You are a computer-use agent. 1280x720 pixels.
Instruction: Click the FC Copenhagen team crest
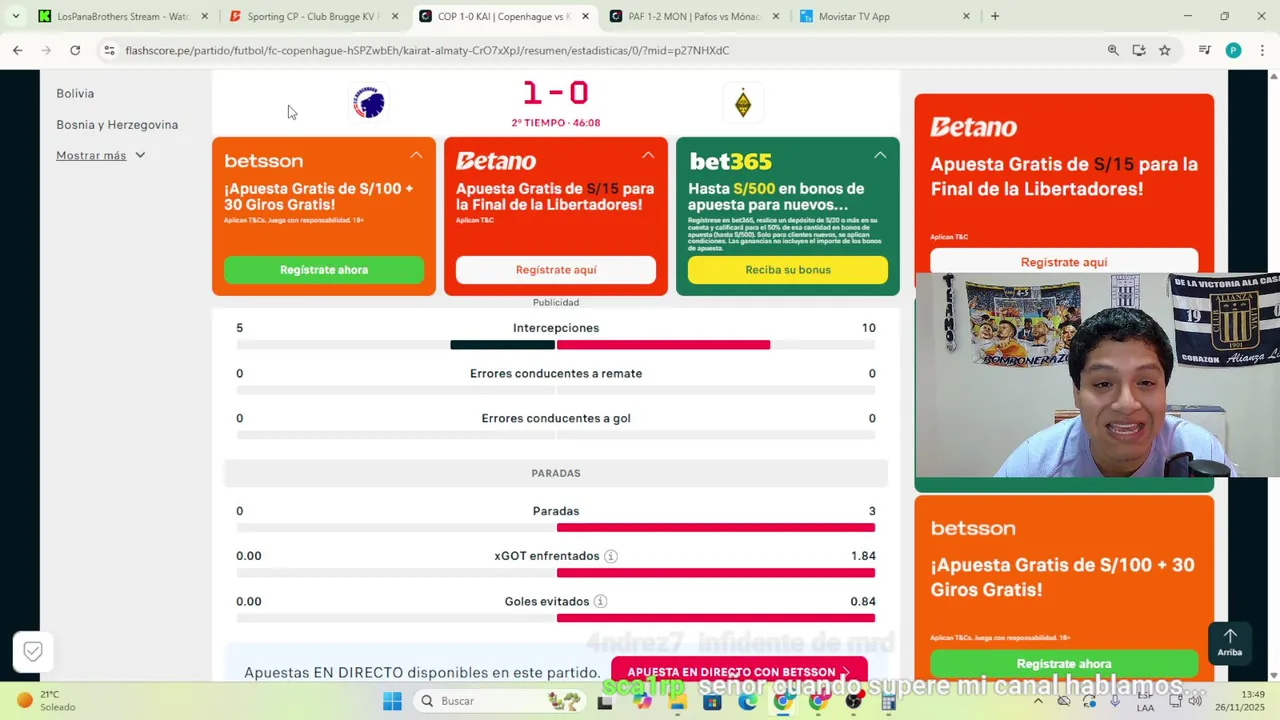(369, 102)
